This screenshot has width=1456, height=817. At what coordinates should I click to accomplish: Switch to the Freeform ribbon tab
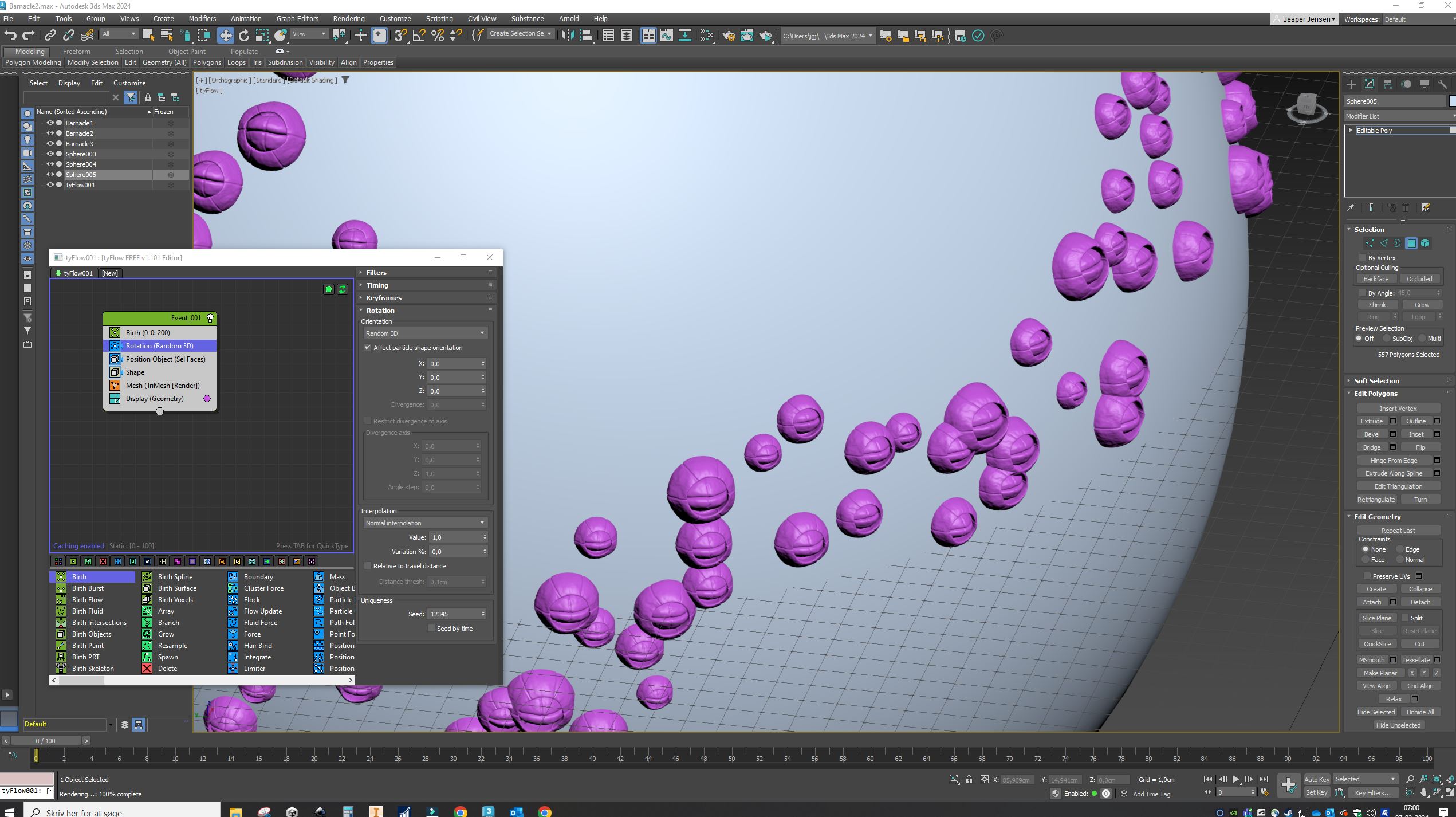(76, 52)
